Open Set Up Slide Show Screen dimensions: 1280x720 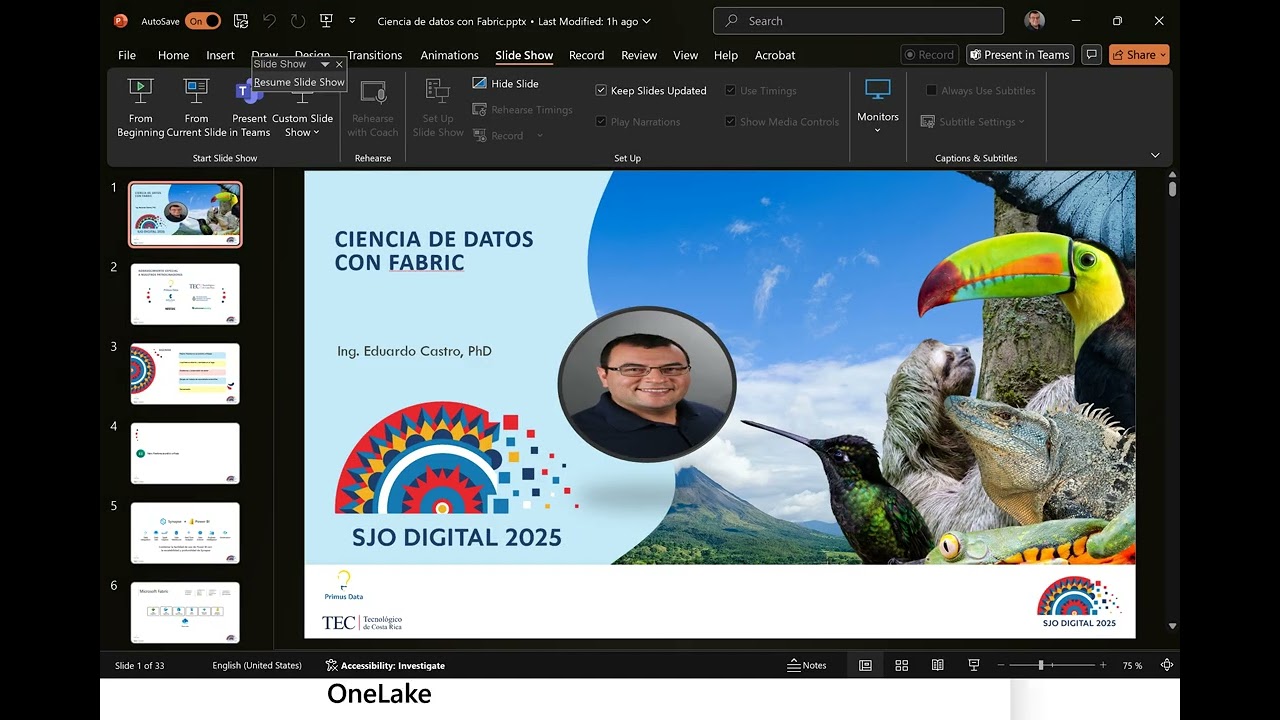pos(438,108)
